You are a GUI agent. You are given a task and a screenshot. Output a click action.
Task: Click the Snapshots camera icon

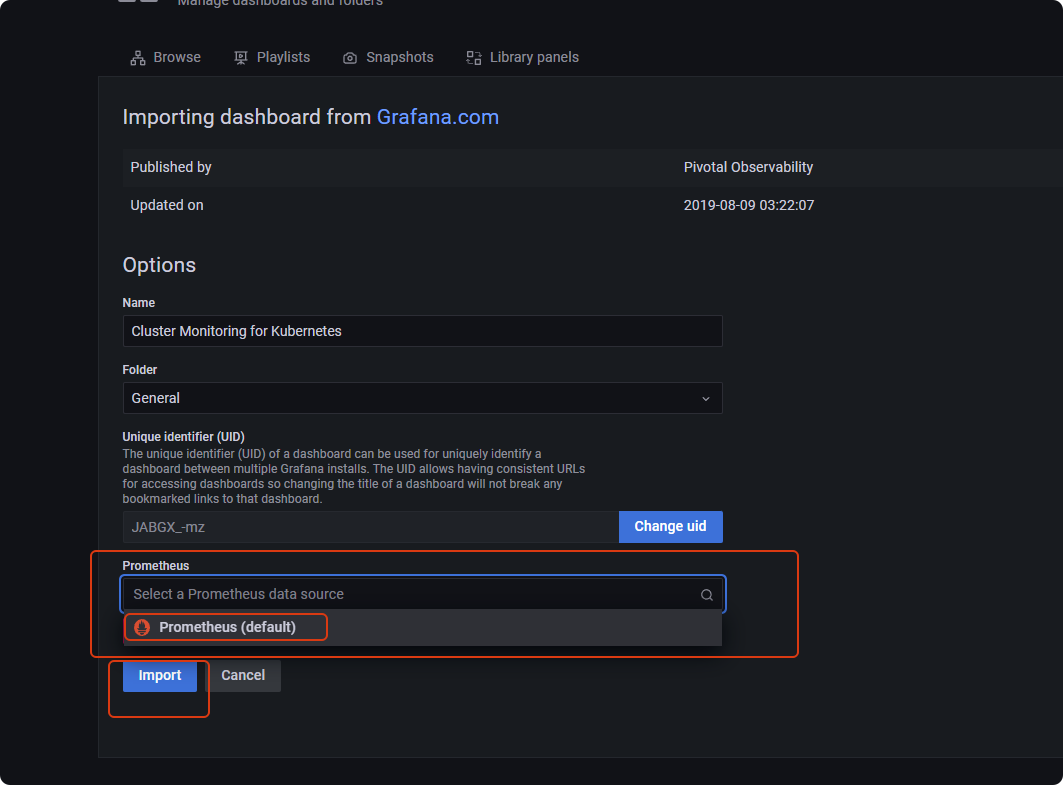[x=350, y=58]
